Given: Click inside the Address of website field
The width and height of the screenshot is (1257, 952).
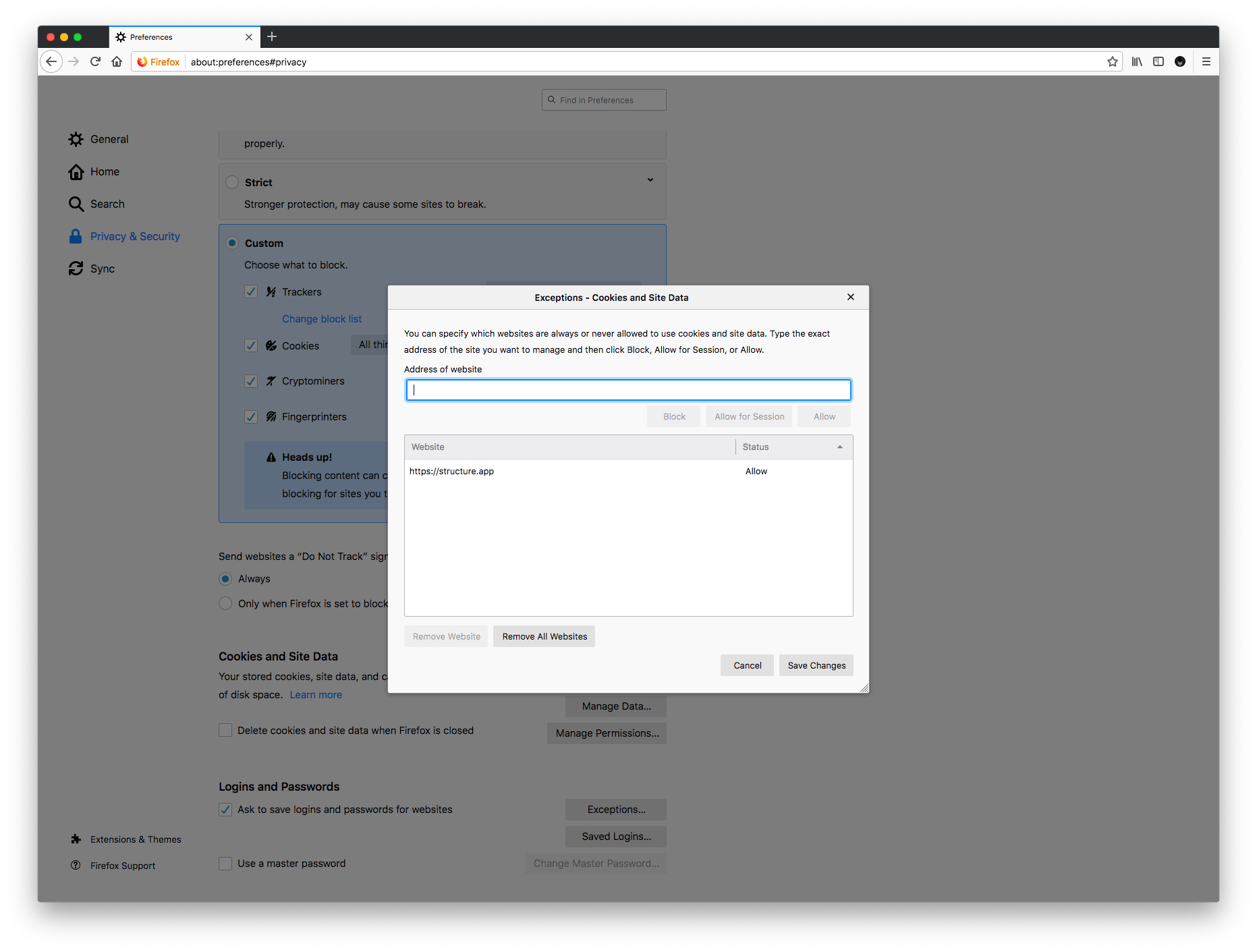Looking at the screenshot, I should pos(627,390).
